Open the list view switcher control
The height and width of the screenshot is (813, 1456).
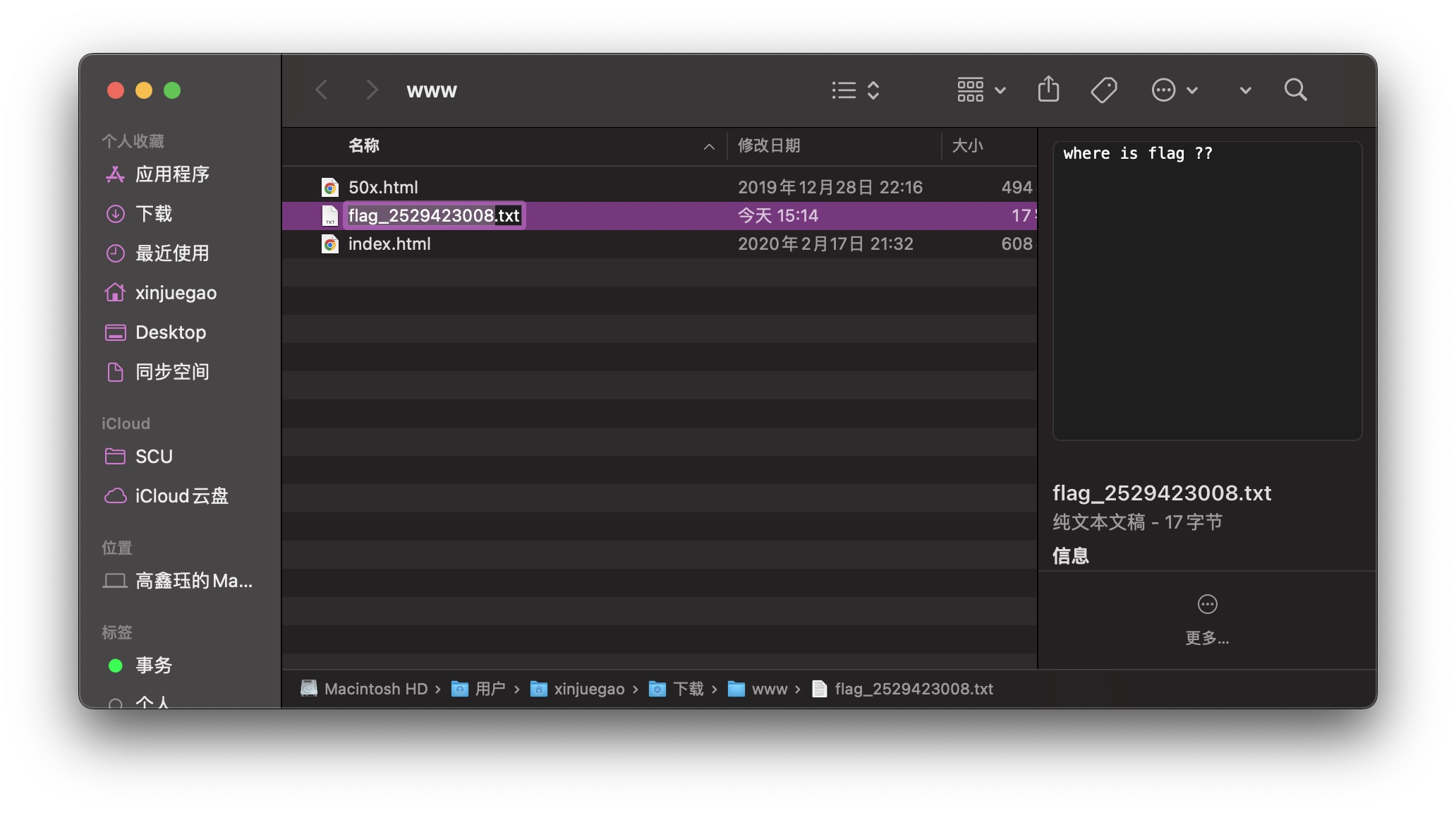click(x=855, y=90)
